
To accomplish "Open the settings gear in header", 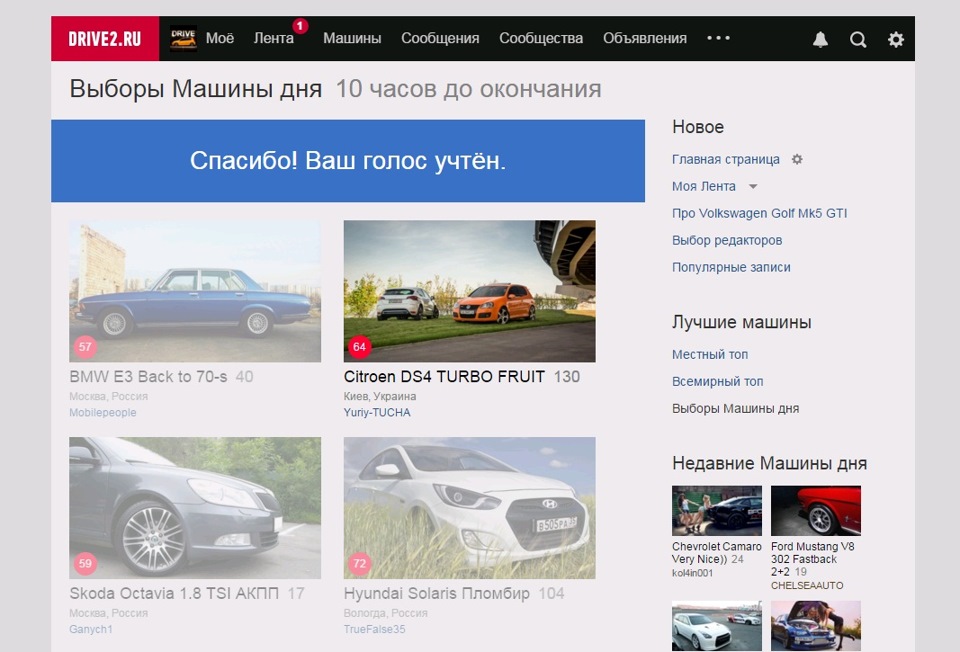I will coord(896,40).
